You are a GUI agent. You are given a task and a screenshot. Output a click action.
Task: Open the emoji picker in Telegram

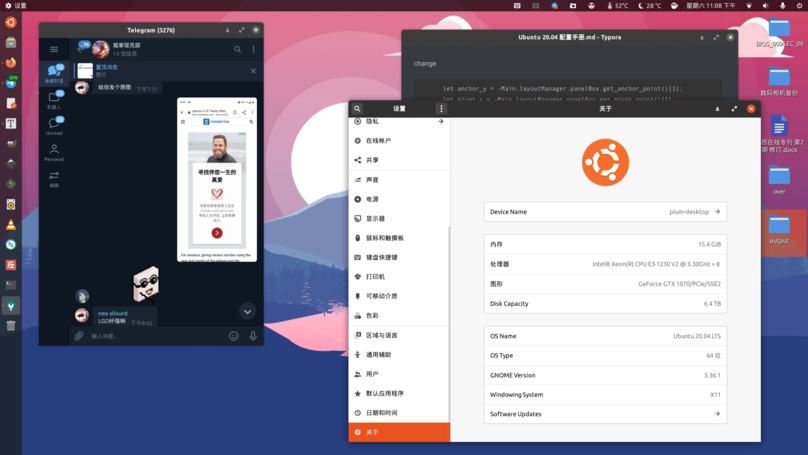[x=234, y=336]
